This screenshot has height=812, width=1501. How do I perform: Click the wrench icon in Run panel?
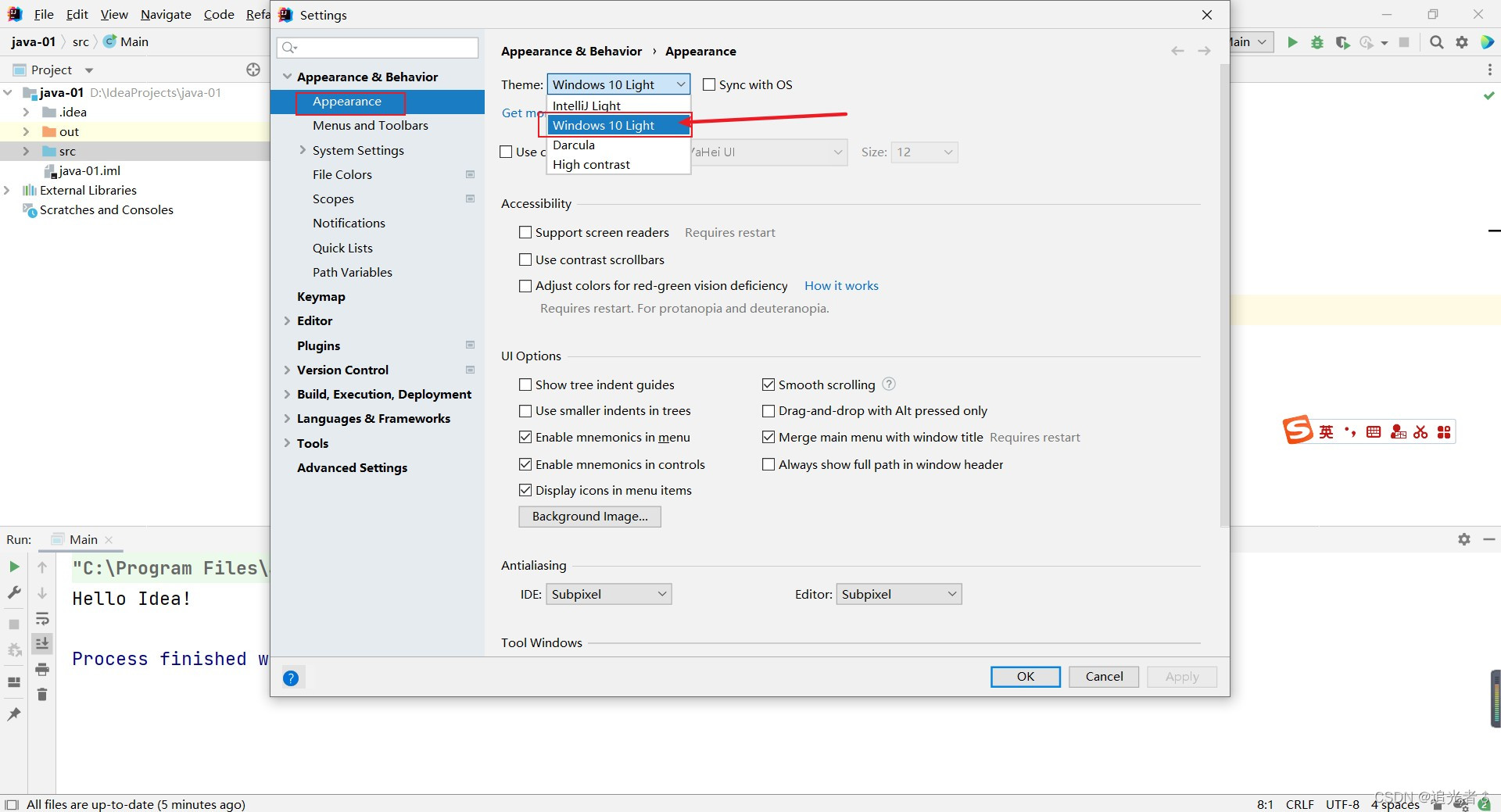pyautogui.click(x=14, y=592)
